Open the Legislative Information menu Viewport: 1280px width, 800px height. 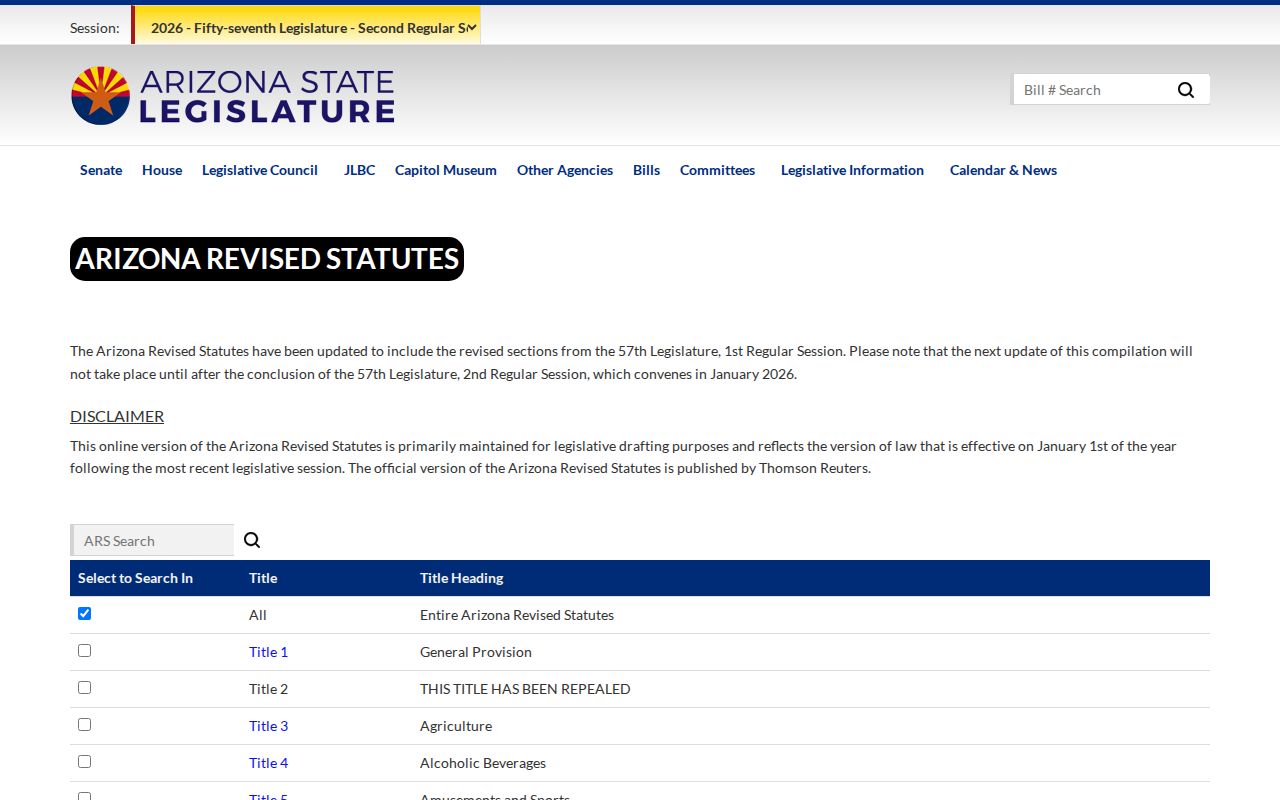tap(852, 170)
